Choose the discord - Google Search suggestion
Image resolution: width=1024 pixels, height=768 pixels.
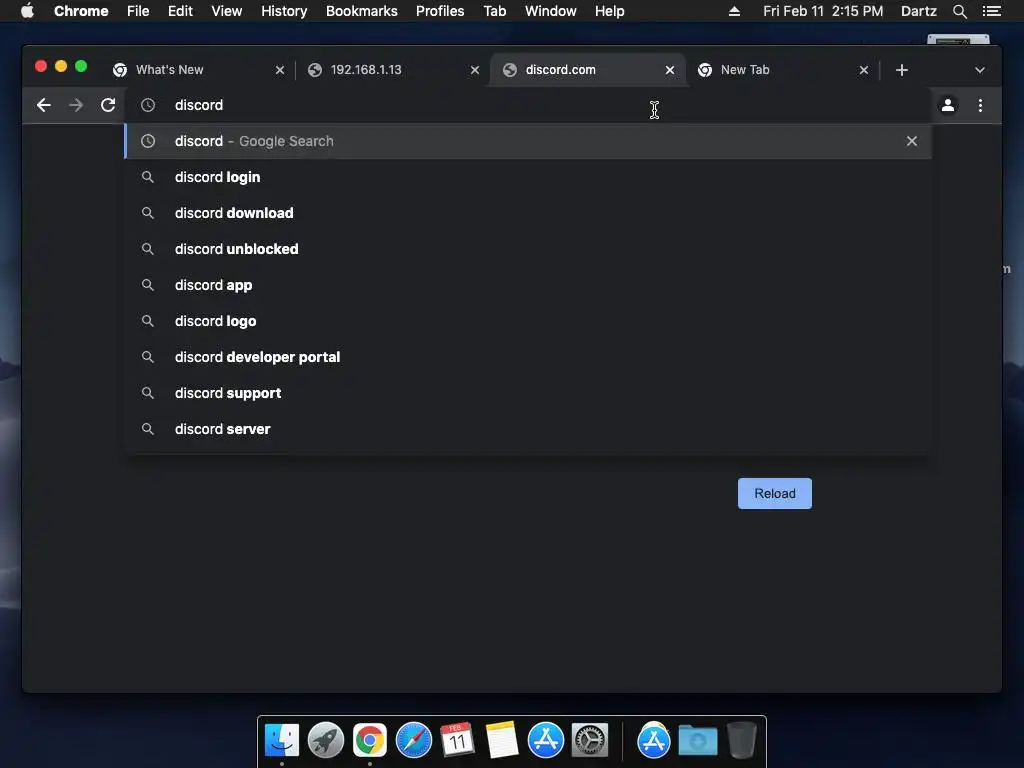tap(528, 141)
